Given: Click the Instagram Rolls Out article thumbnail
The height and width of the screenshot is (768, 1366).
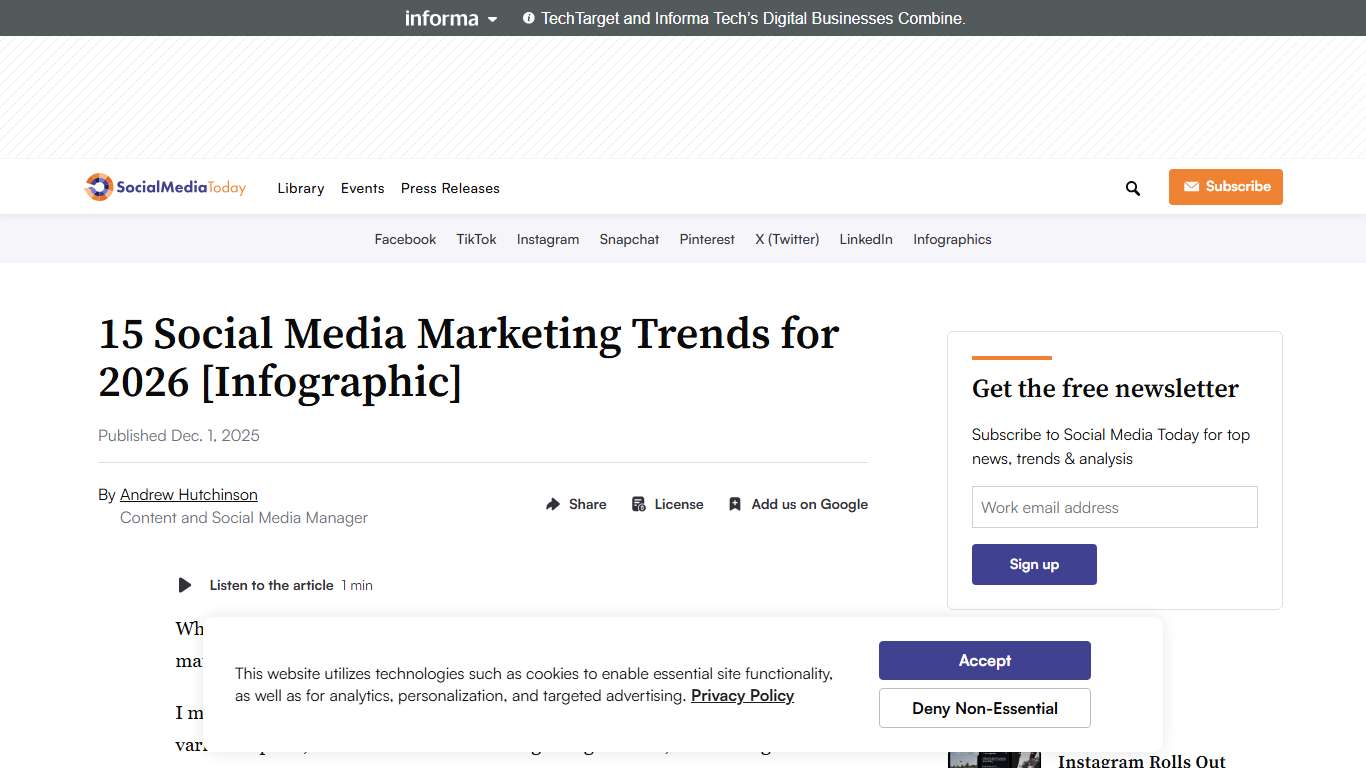Looking at the screenshot, I should pyautogui.click(x=995, y=760).
